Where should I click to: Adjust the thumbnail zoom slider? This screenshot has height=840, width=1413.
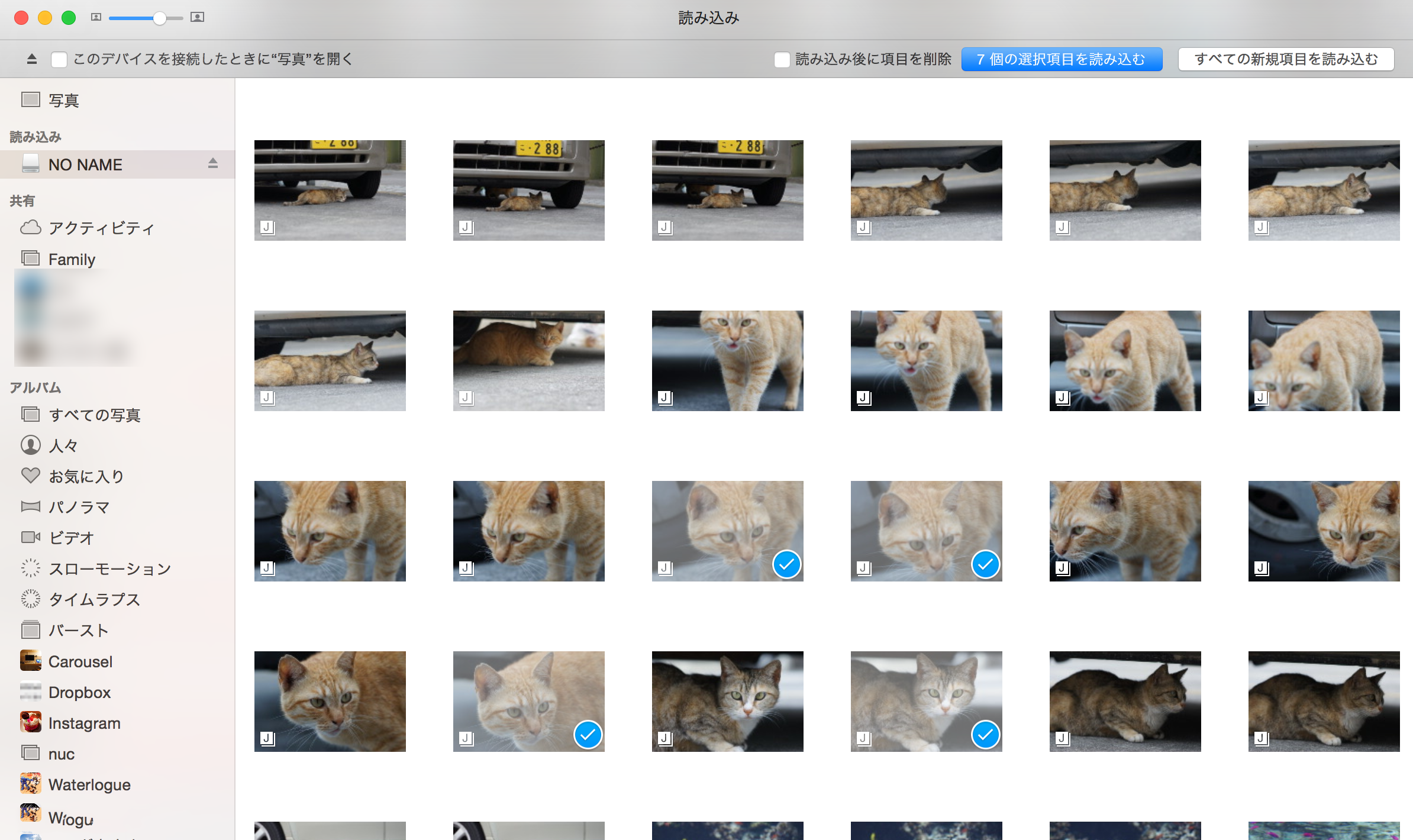(x=159, y=18)
